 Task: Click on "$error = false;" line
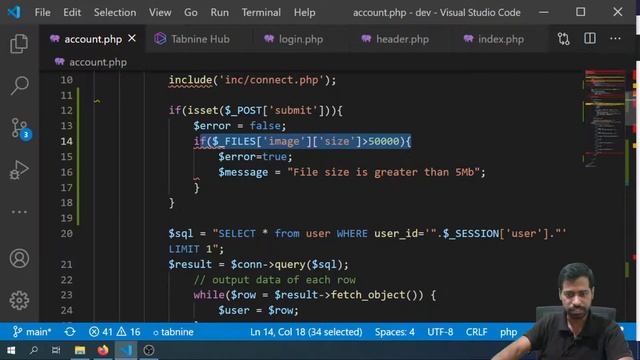pos(240,126)
